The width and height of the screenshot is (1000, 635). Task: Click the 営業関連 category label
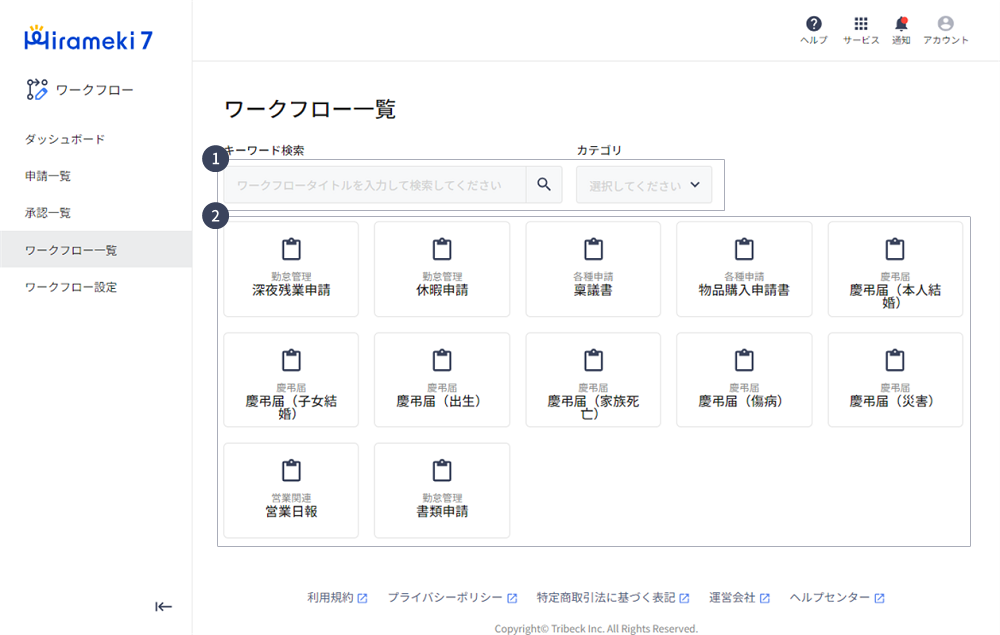point(291,498)
